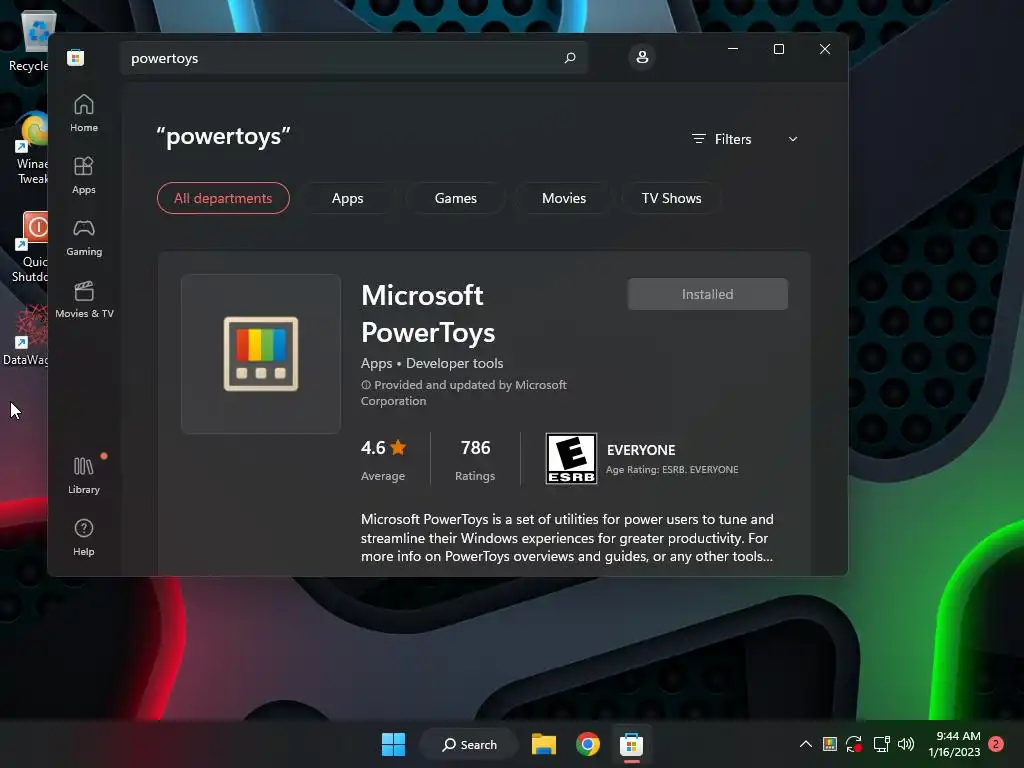
Task: Click the taskbar Search box
Action: 469,744
